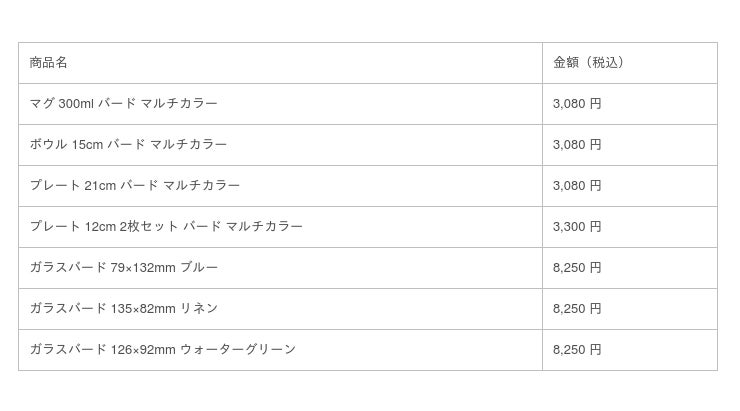Select the ボウル 15cm バード マルチカラー cell
The image size is (740, 411).
[128, 145]
